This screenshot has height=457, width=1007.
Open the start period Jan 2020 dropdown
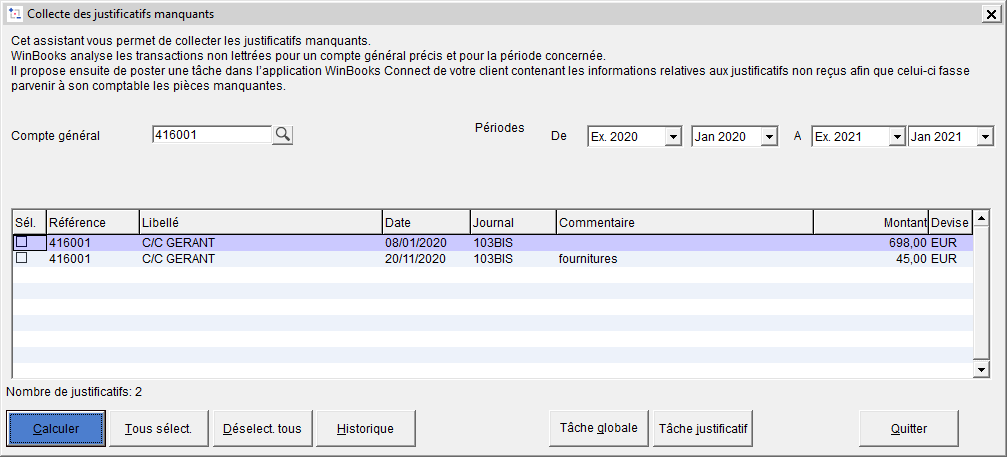click(x=768, y=137)
